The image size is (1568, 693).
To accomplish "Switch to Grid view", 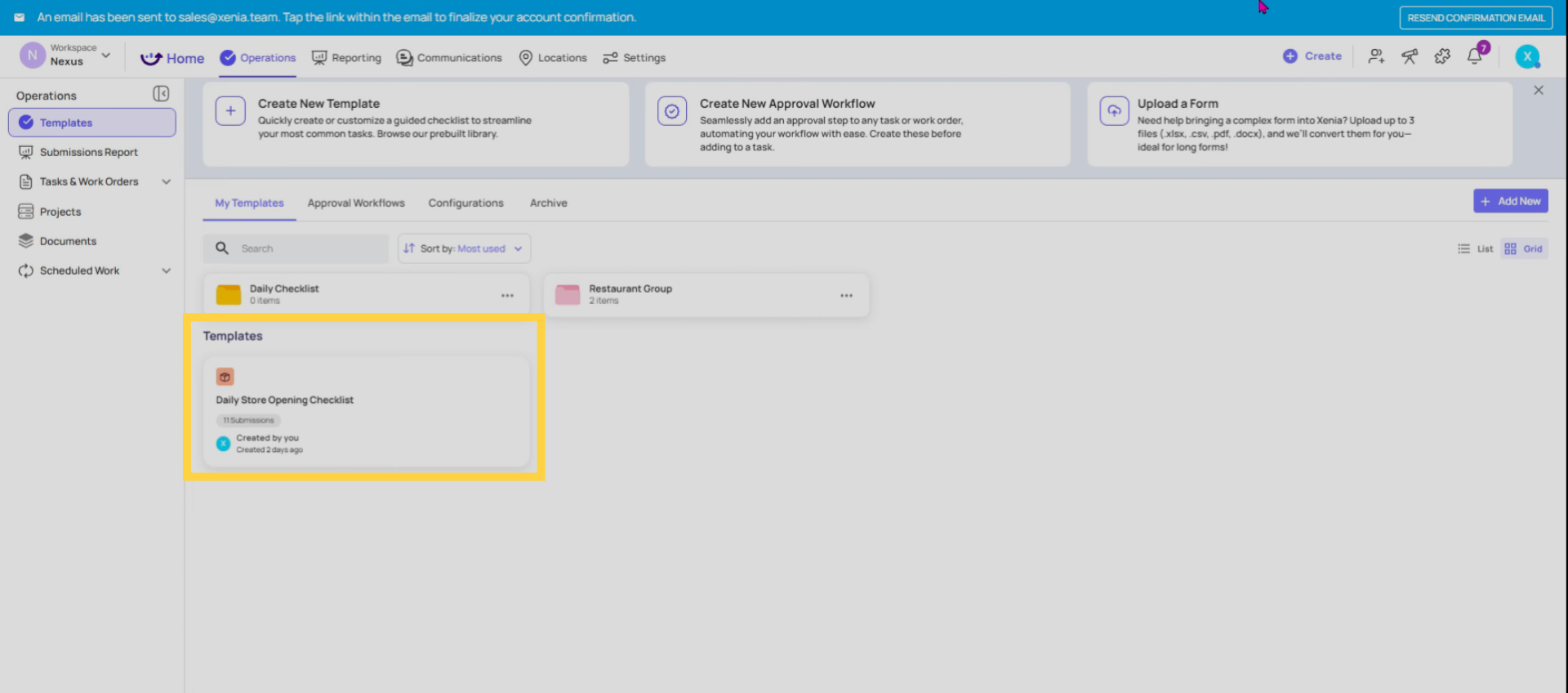I will pos(1524,248).
